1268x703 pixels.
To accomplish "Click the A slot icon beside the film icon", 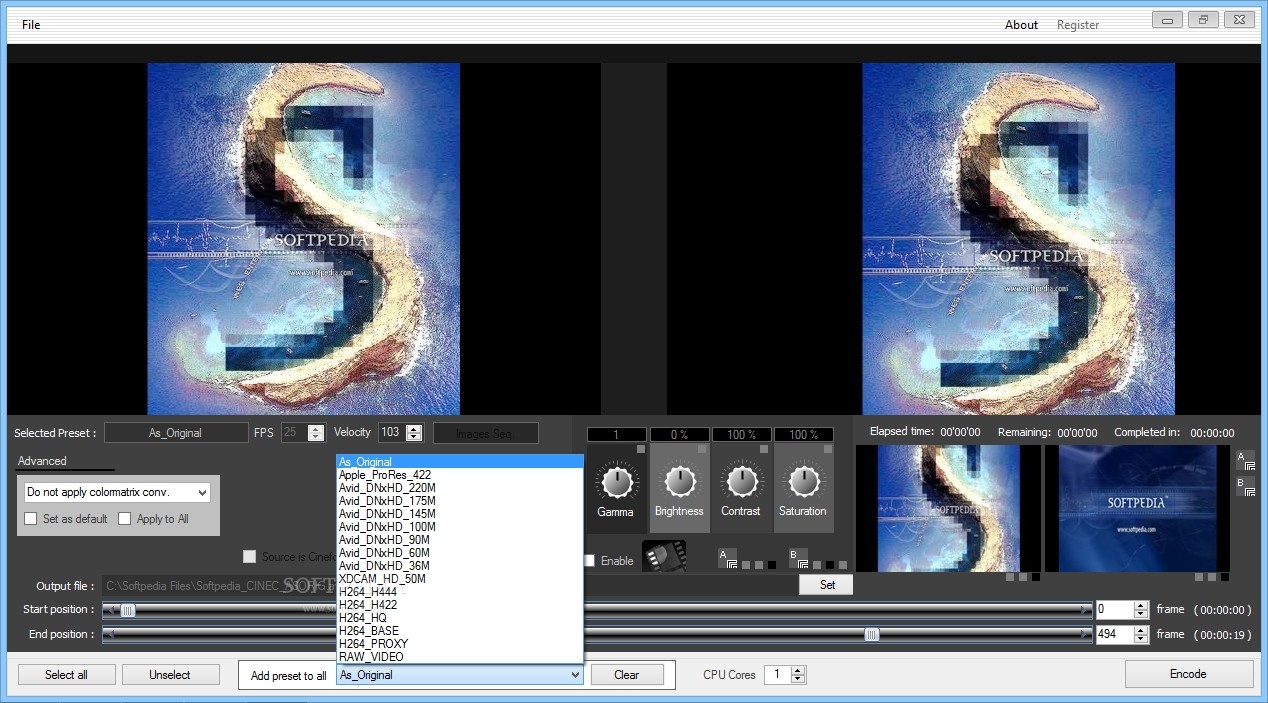I will [x=727, y=558].
